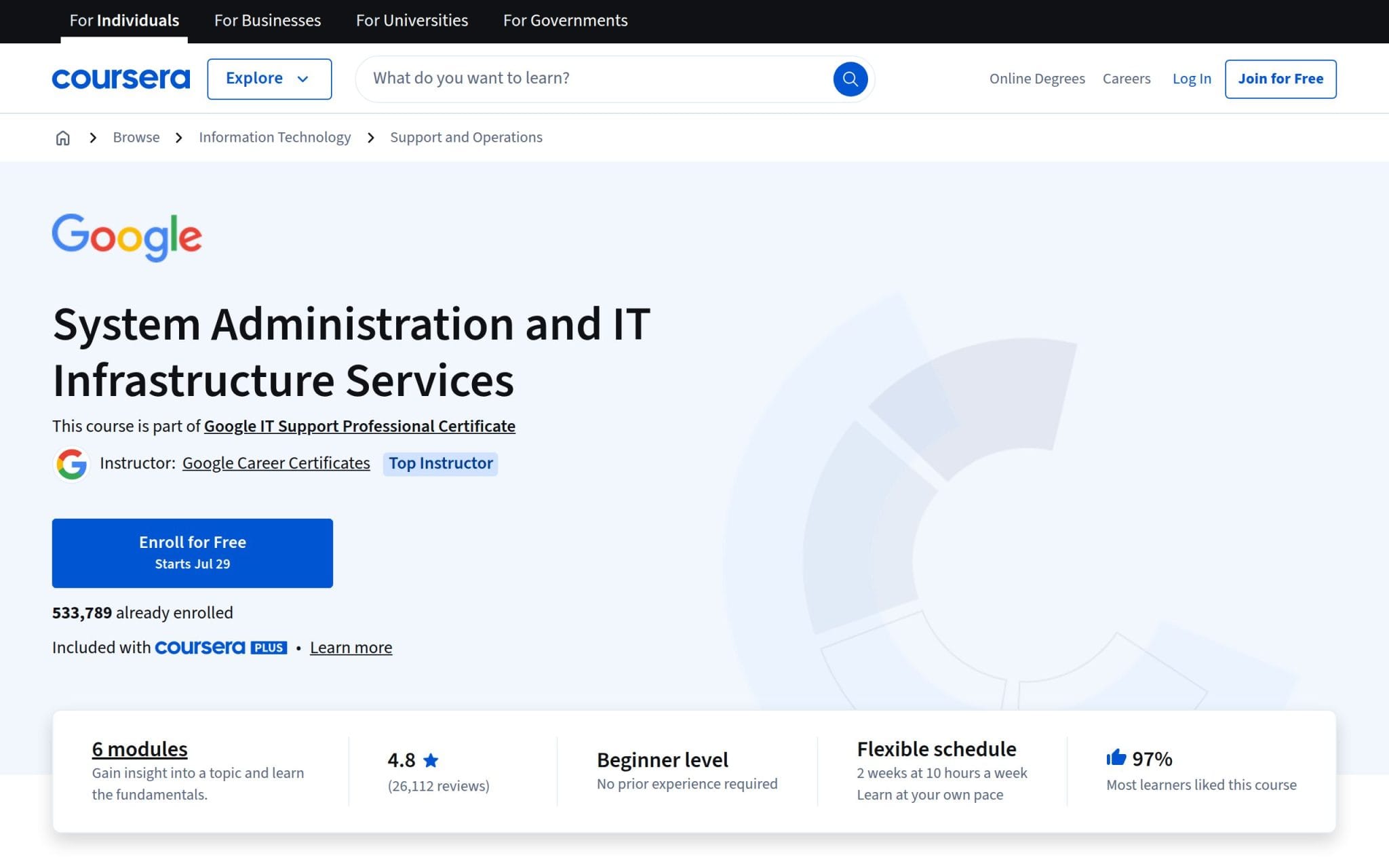Click 'Most learners liked this course' text
Image resolution: width=1389 pixels, height=868 pixels.
click(1201, 785)
